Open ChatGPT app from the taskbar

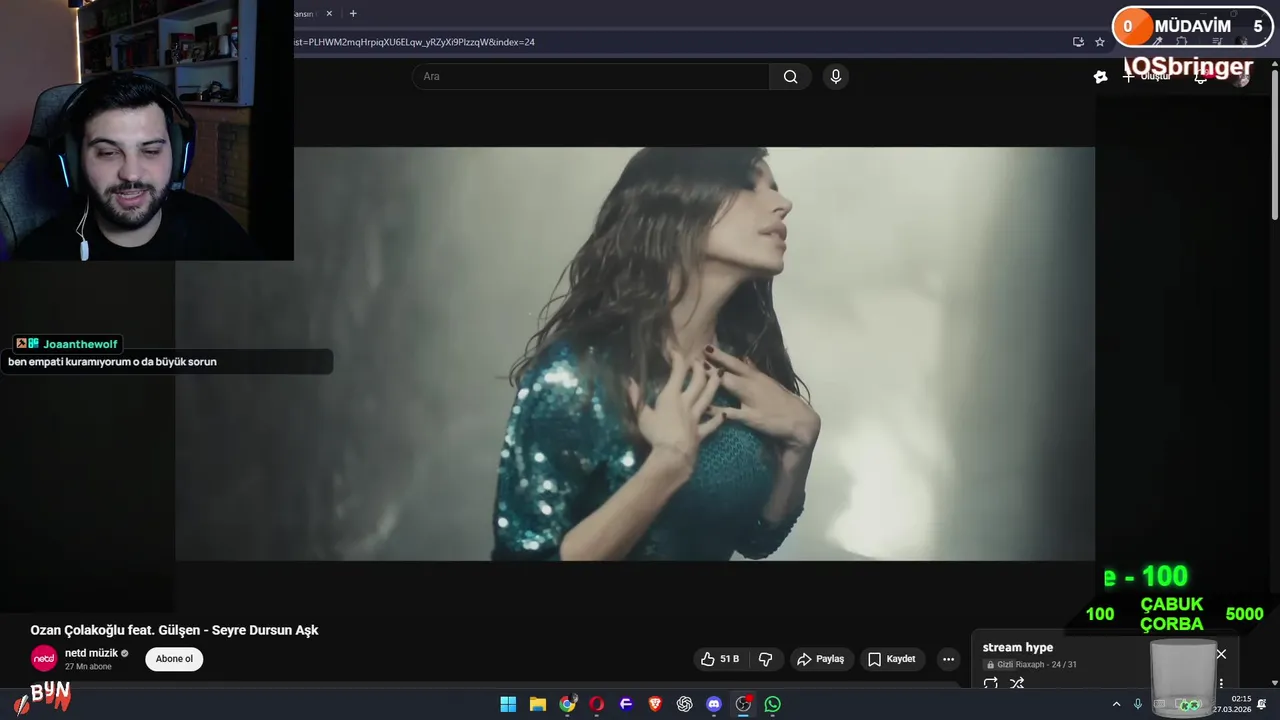[x=684, y=704]
